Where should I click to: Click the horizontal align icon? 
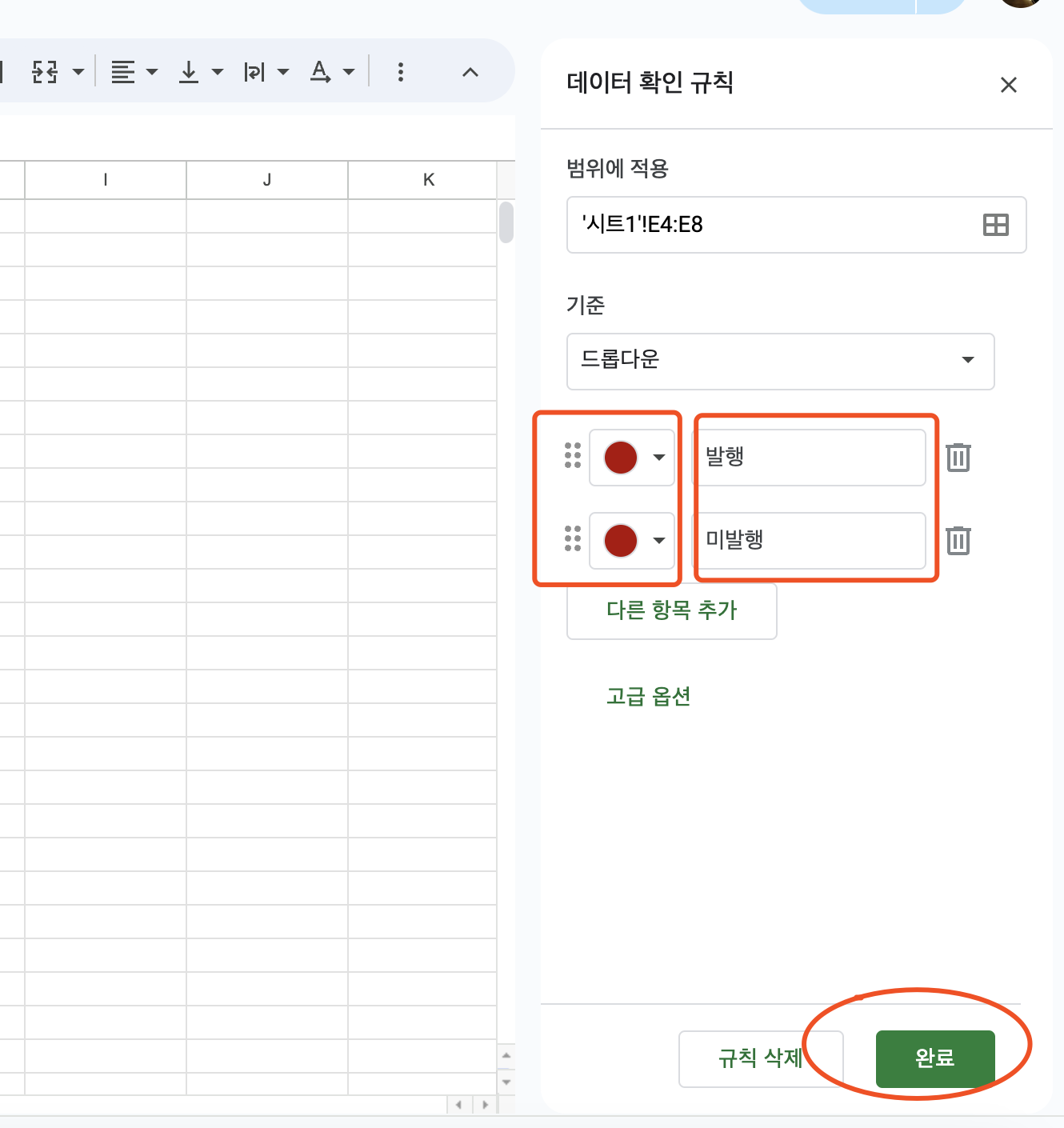point(124,72)
